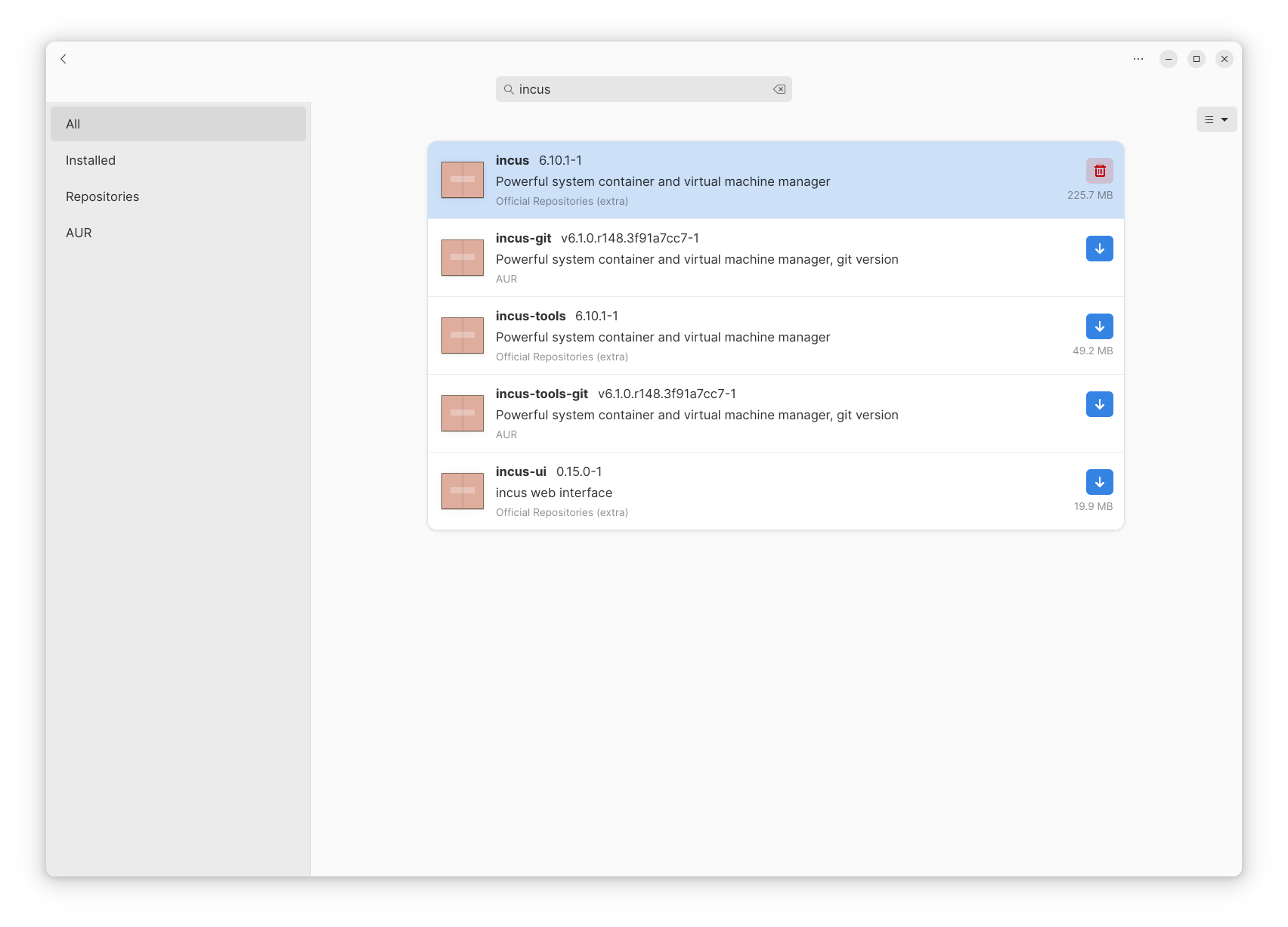Screen dimensions: 1288x927
Task: Show Installed packages
Action: point(178,160)
